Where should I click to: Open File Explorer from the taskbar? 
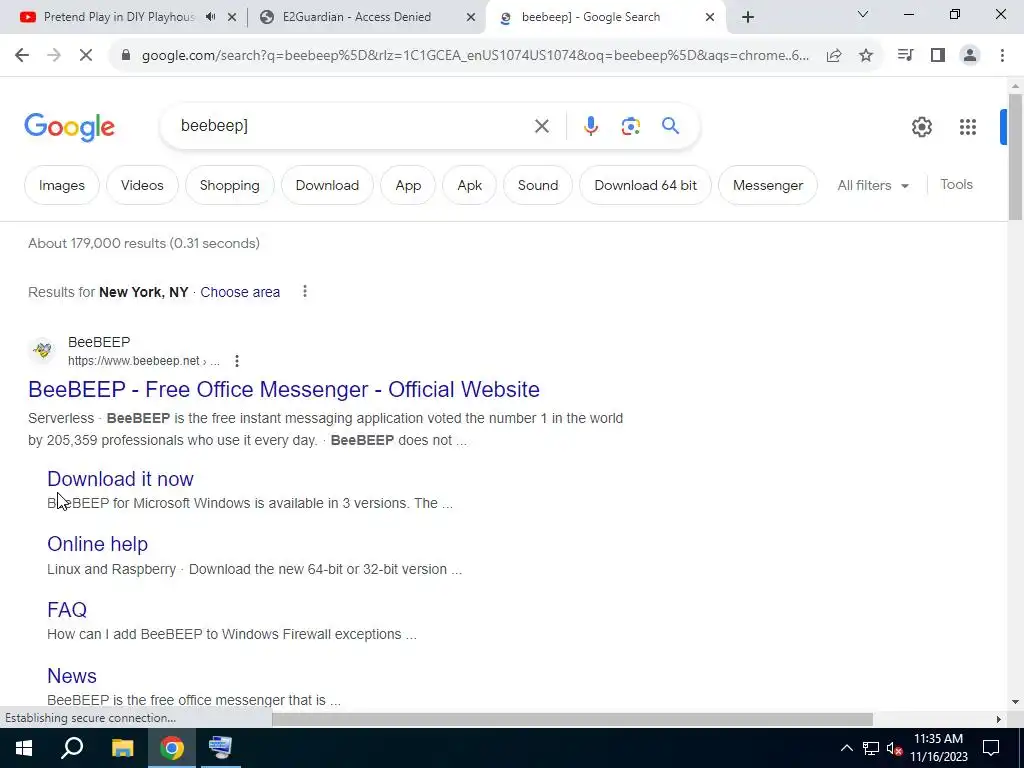tap(122, 748)
